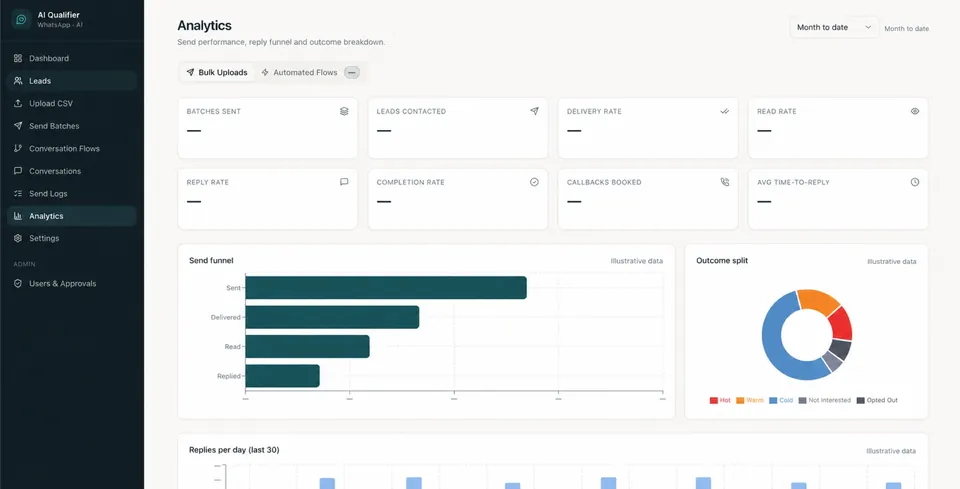This screenshot has height=489, width=960.
Task: Click the double-check icon on Delivery Rate
Action: coord(725,111)
